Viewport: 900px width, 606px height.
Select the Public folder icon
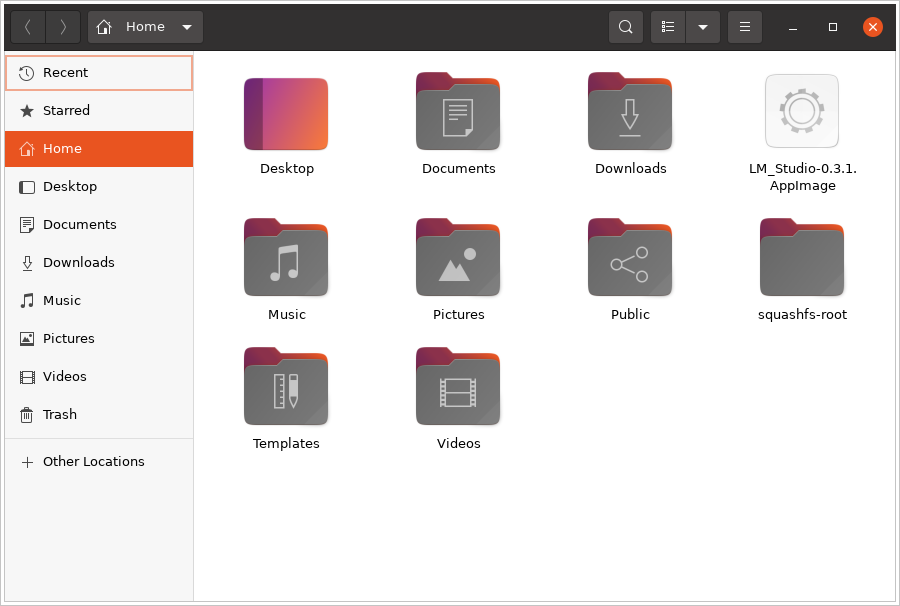pyautogui.click(x=630, y=257)
